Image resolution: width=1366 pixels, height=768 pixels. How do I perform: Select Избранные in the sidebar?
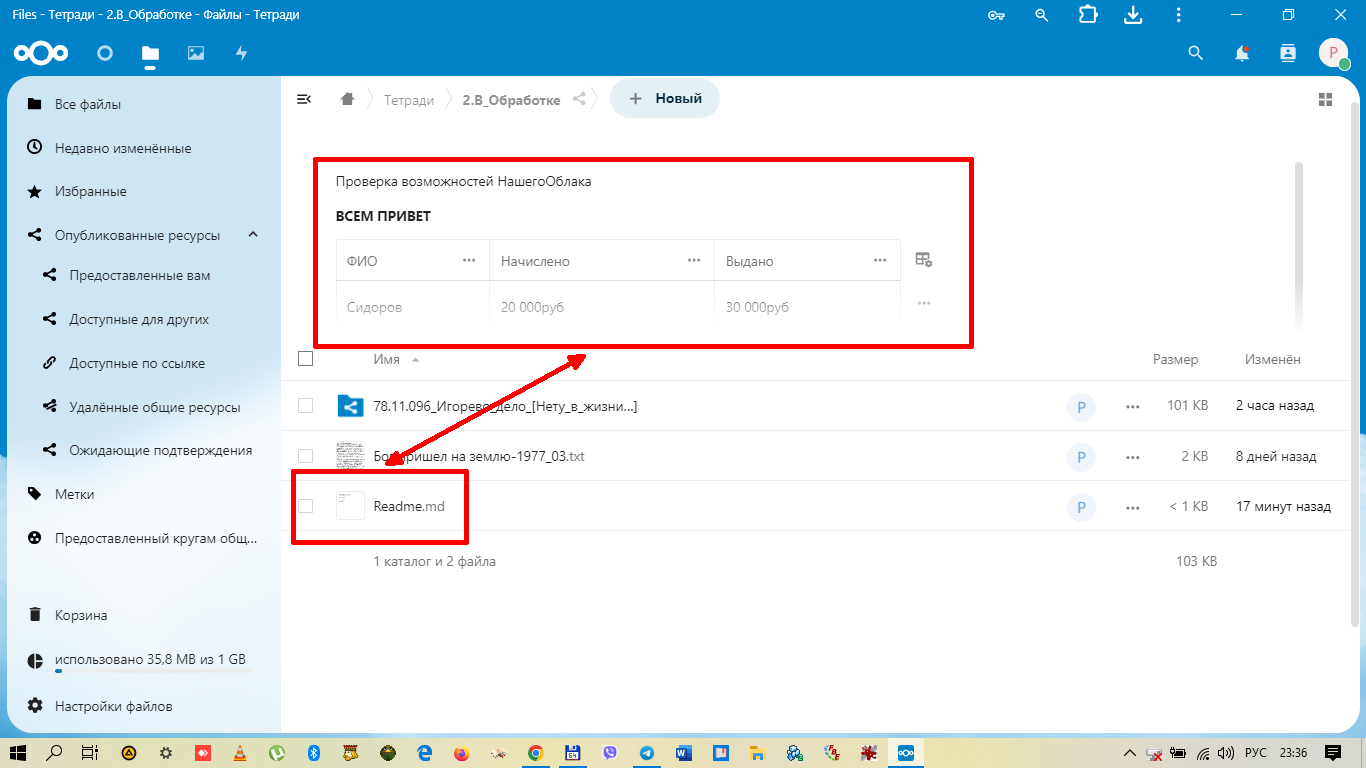click(x=90, y=191)
